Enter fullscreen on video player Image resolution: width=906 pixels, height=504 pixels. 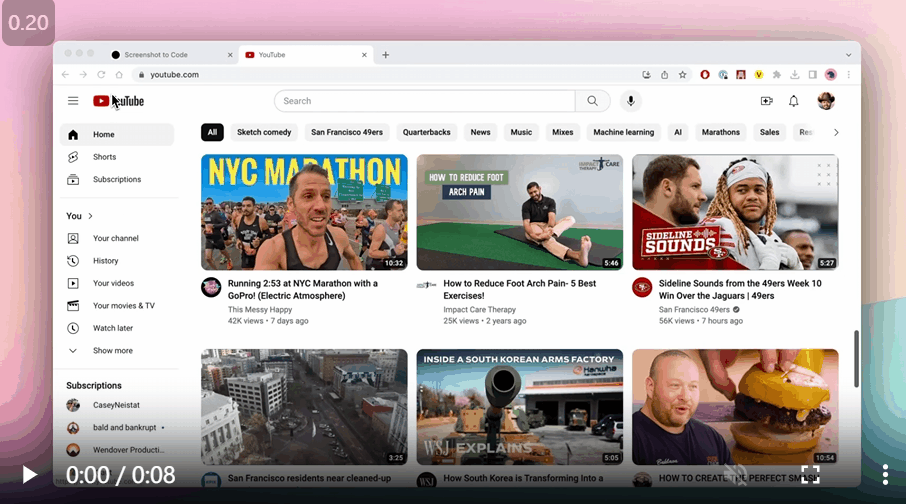(810, 475)
